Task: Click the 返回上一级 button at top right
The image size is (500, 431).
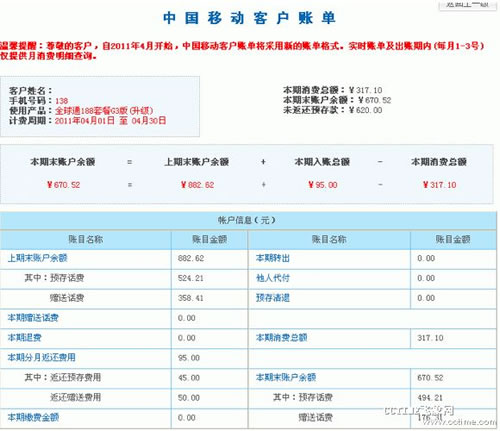Action: pyautogui.click(x=468, y=5)
